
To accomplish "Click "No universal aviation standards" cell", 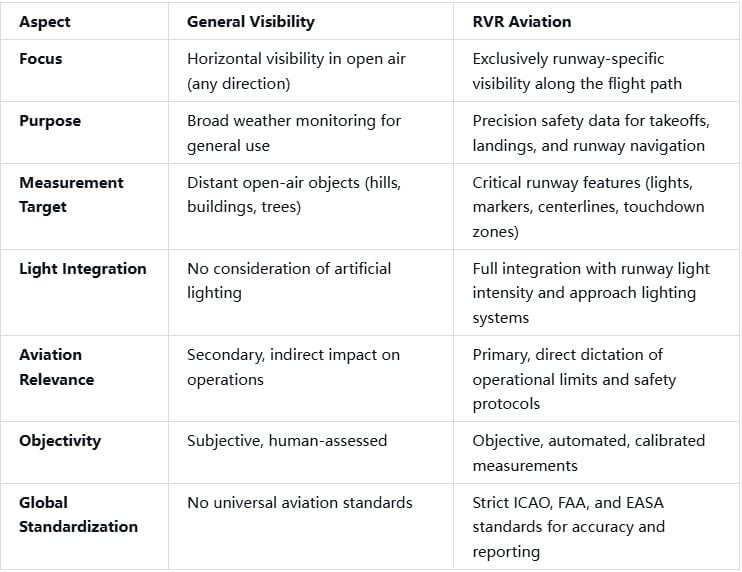I will tap(300, 503).
